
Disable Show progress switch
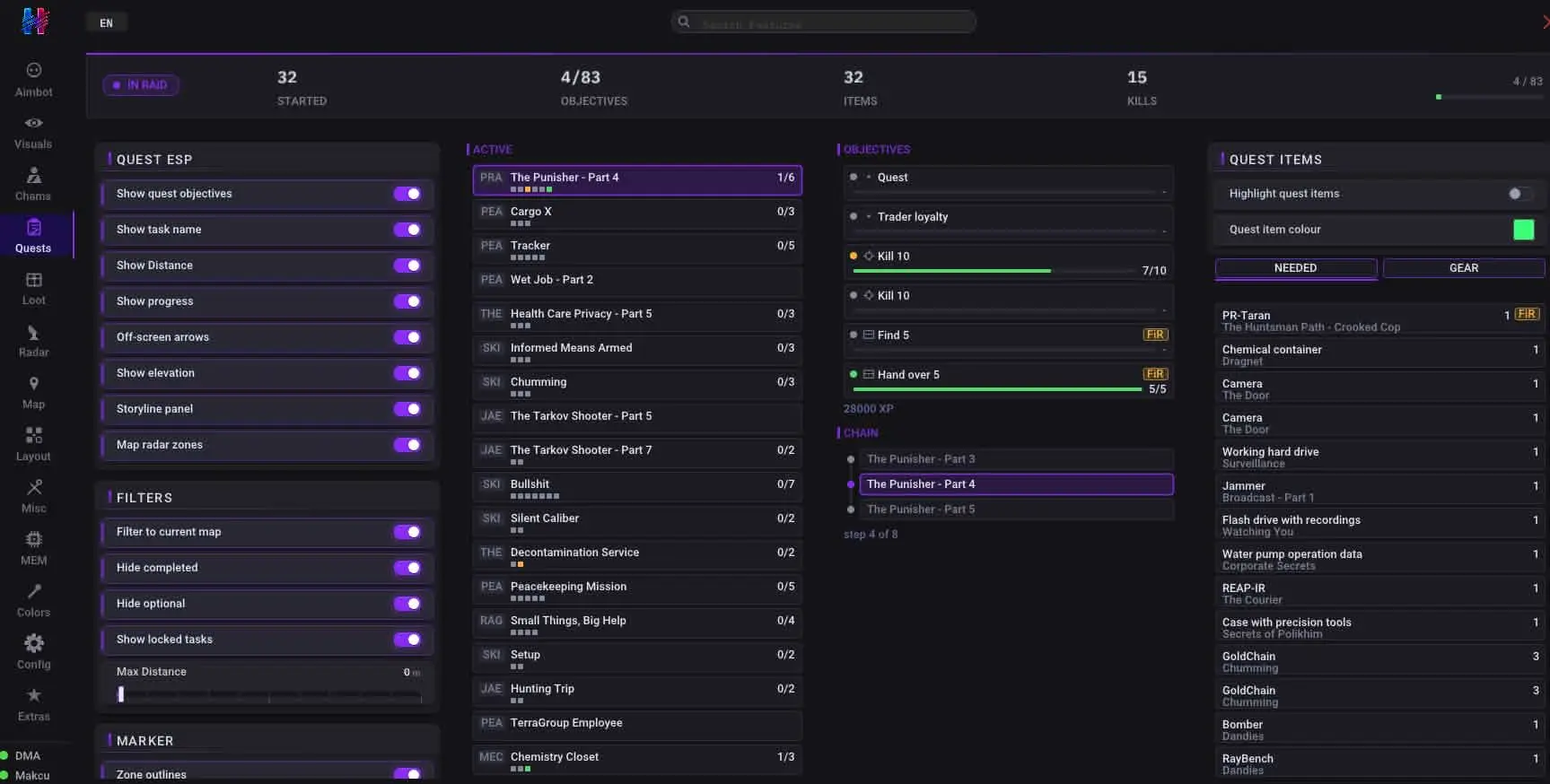pos(407,301)
